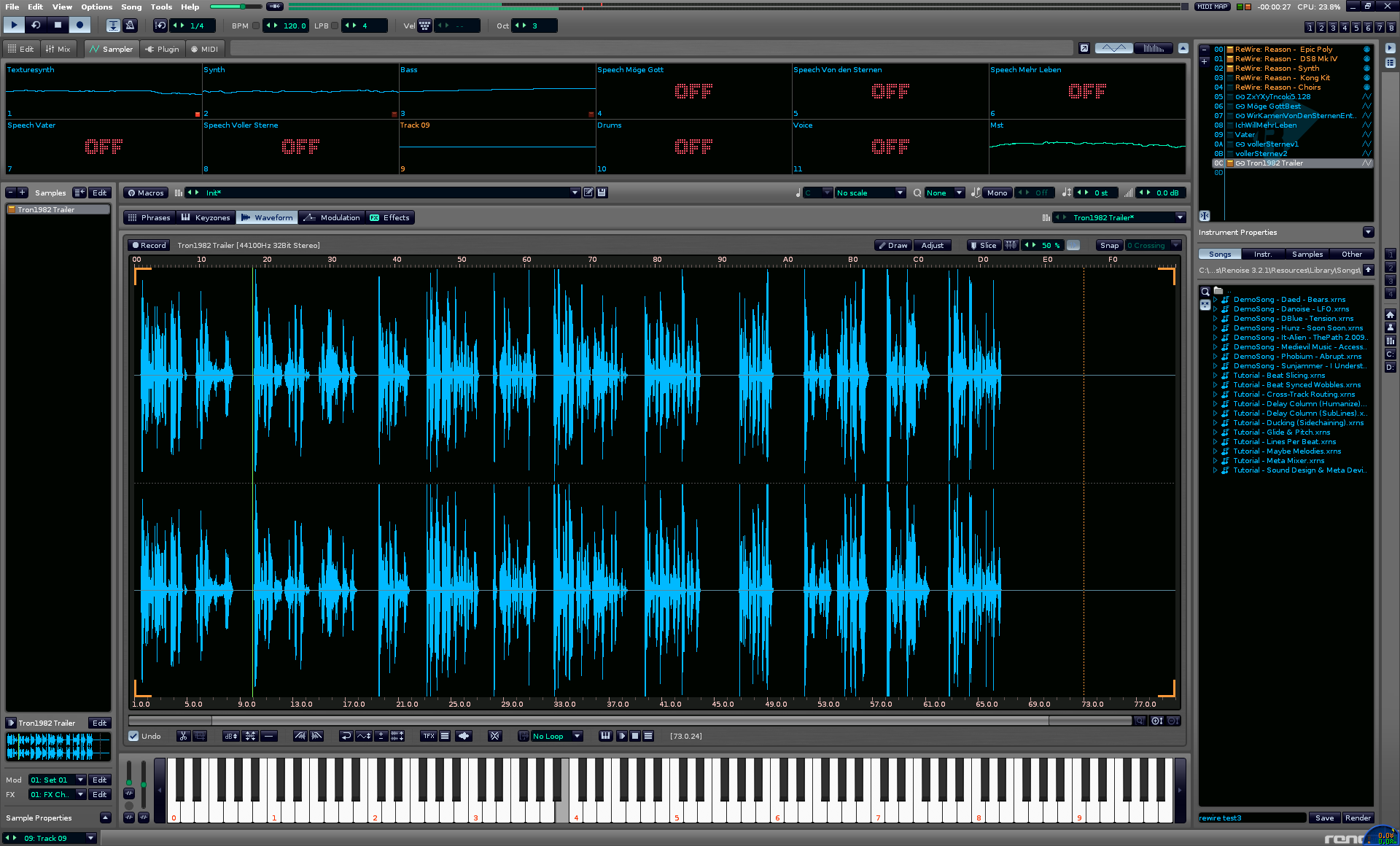Image resolution: width=1400 pixels, height=846 pixels.
Task: Open the No scale dropdown
Action: 870,193
